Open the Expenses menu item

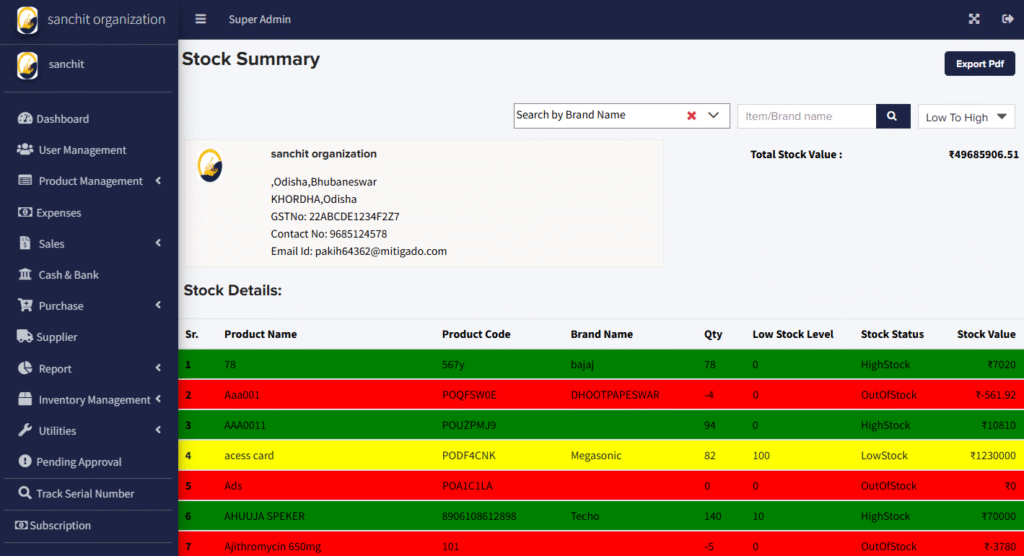[59, 213]
